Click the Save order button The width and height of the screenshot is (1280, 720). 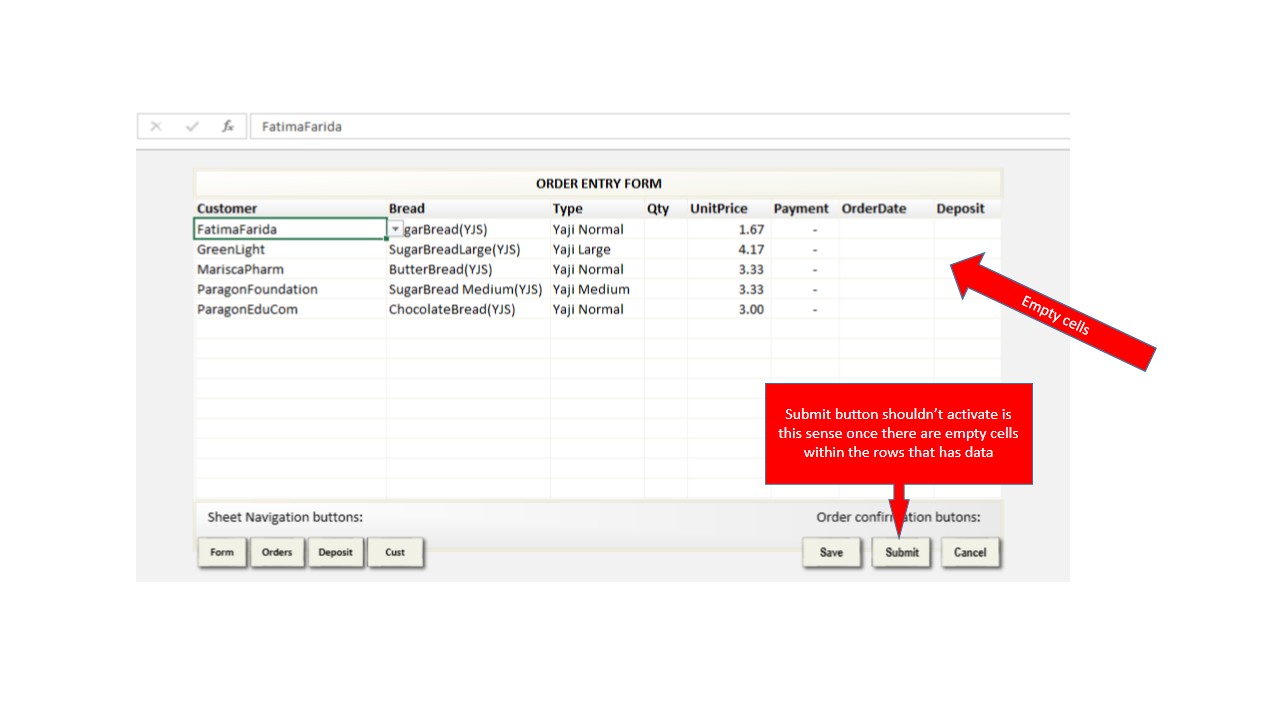pyautogui.click(x=831, y=552)
